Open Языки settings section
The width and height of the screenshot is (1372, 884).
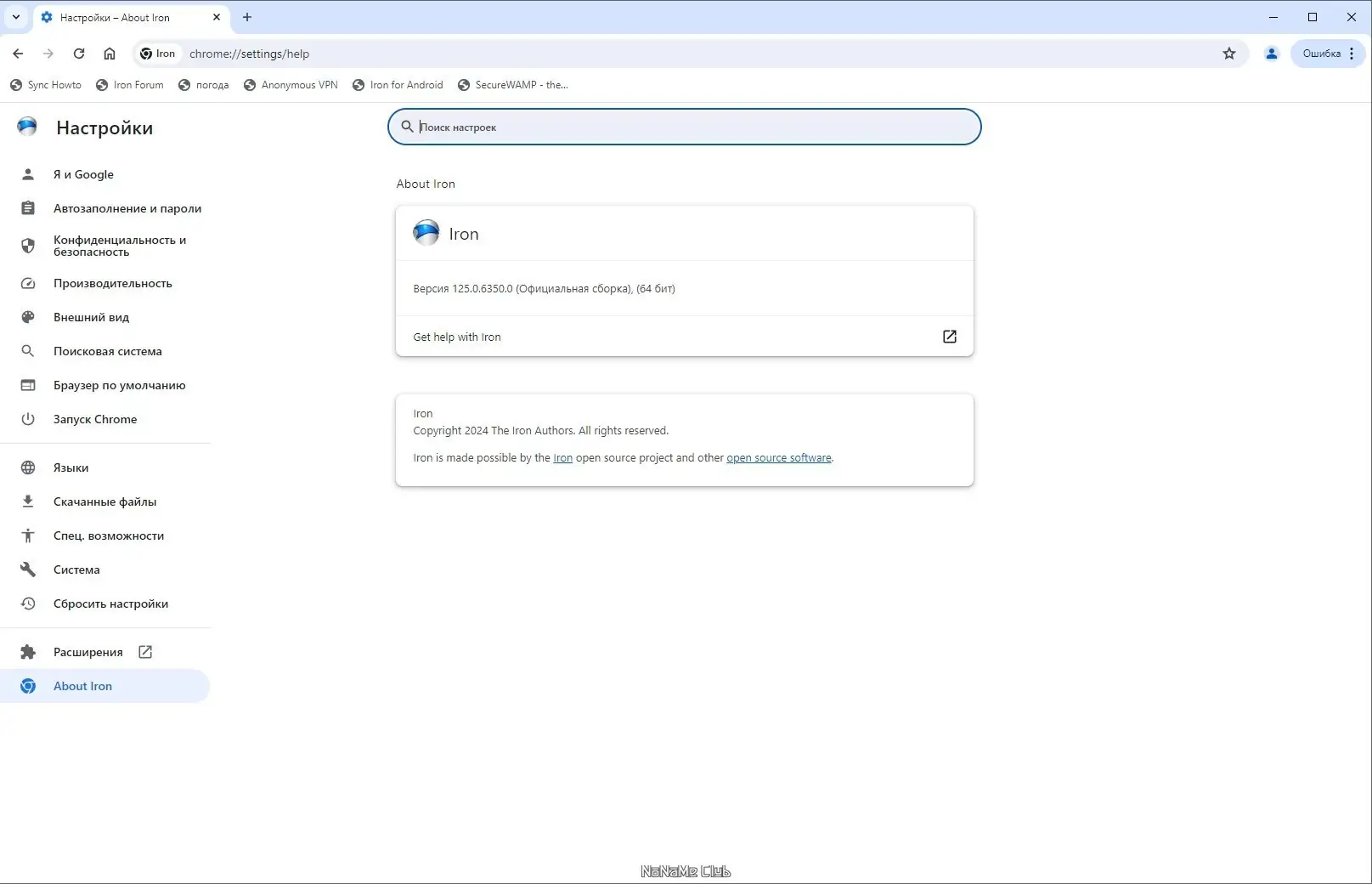(x=105, y=467)
